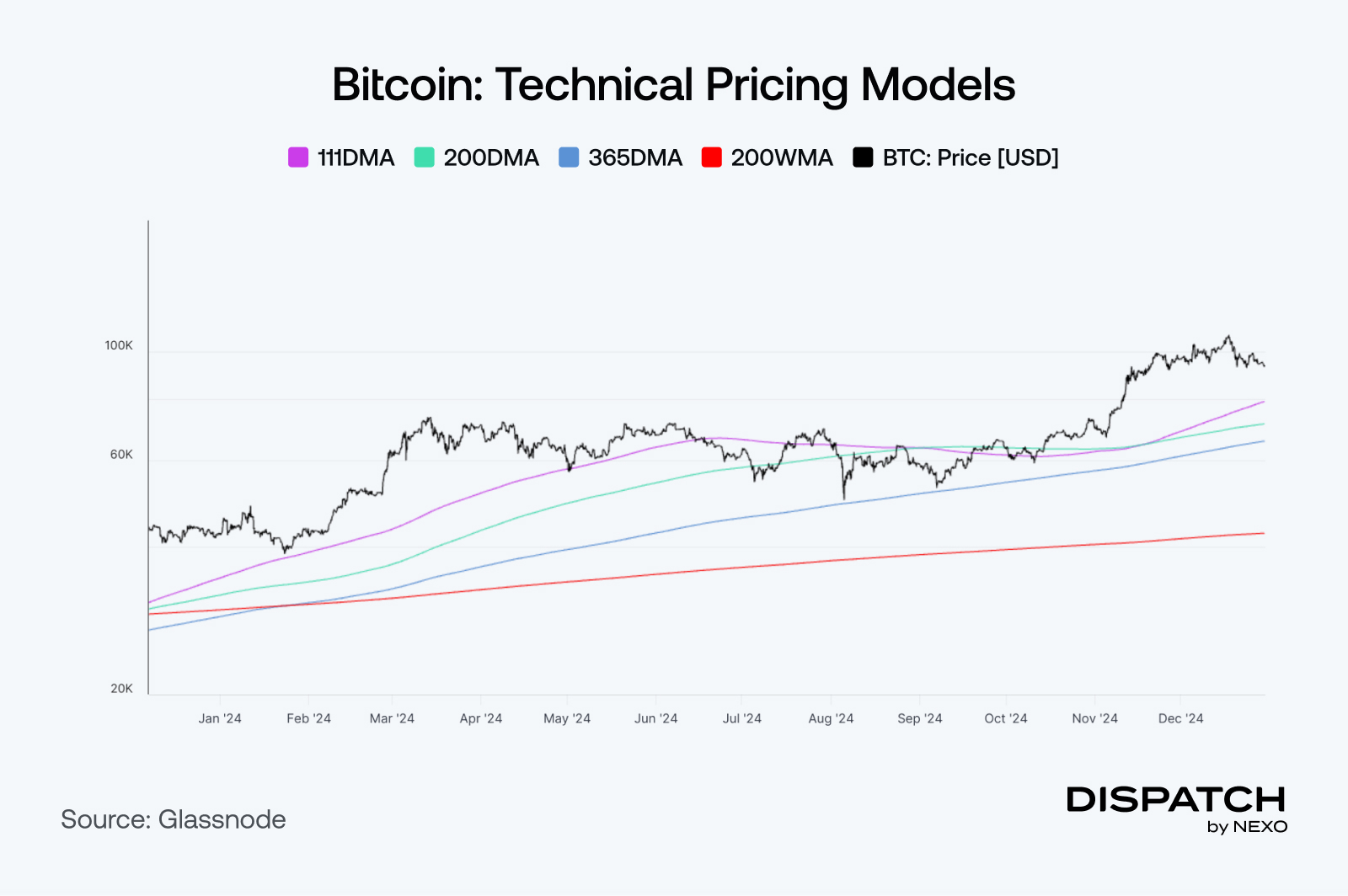
Task: Click the Bitcoin: Technical Pricing Models title
Action: [x=674, y=85]
